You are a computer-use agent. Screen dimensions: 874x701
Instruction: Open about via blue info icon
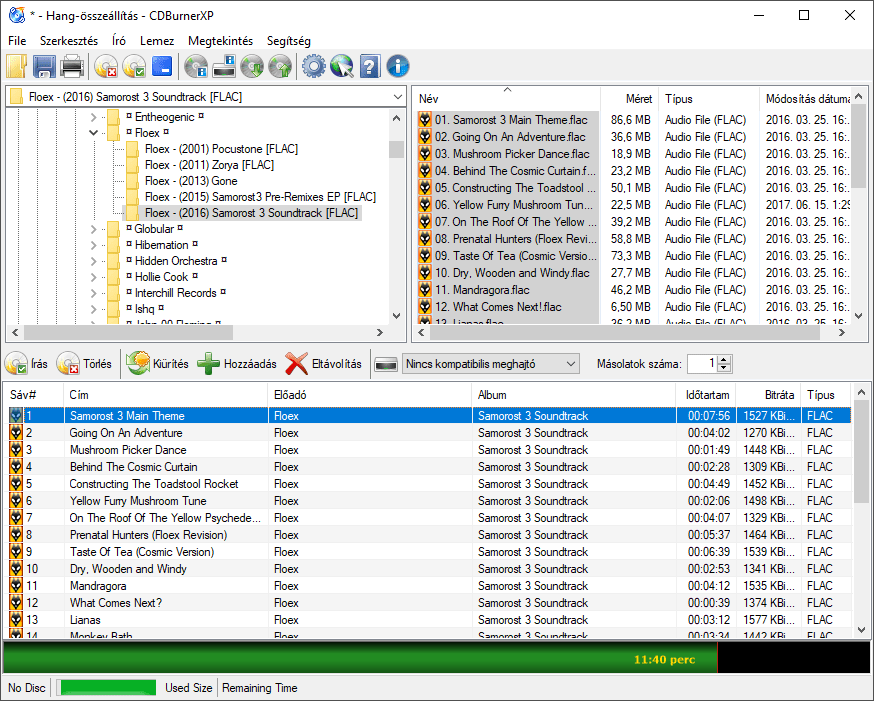397,66
